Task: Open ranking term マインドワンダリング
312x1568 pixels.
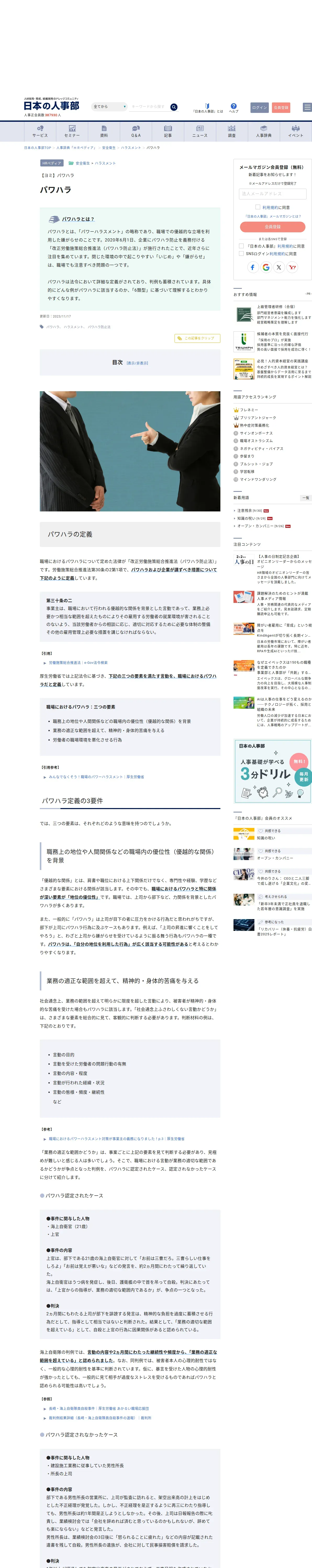Action: [258, 479]
